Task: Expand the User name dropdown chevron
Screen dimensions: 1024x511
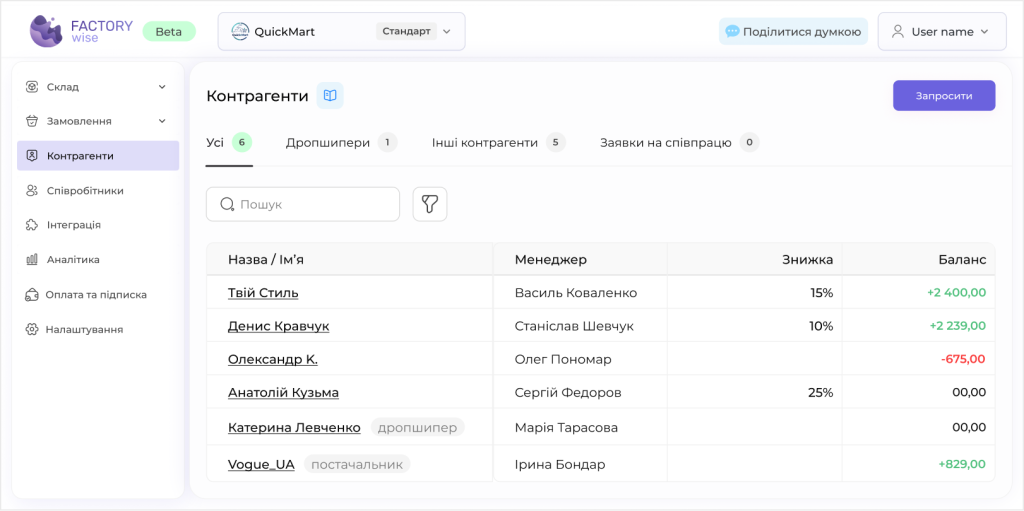Action: pyautogui.click(x=985, y=31)
